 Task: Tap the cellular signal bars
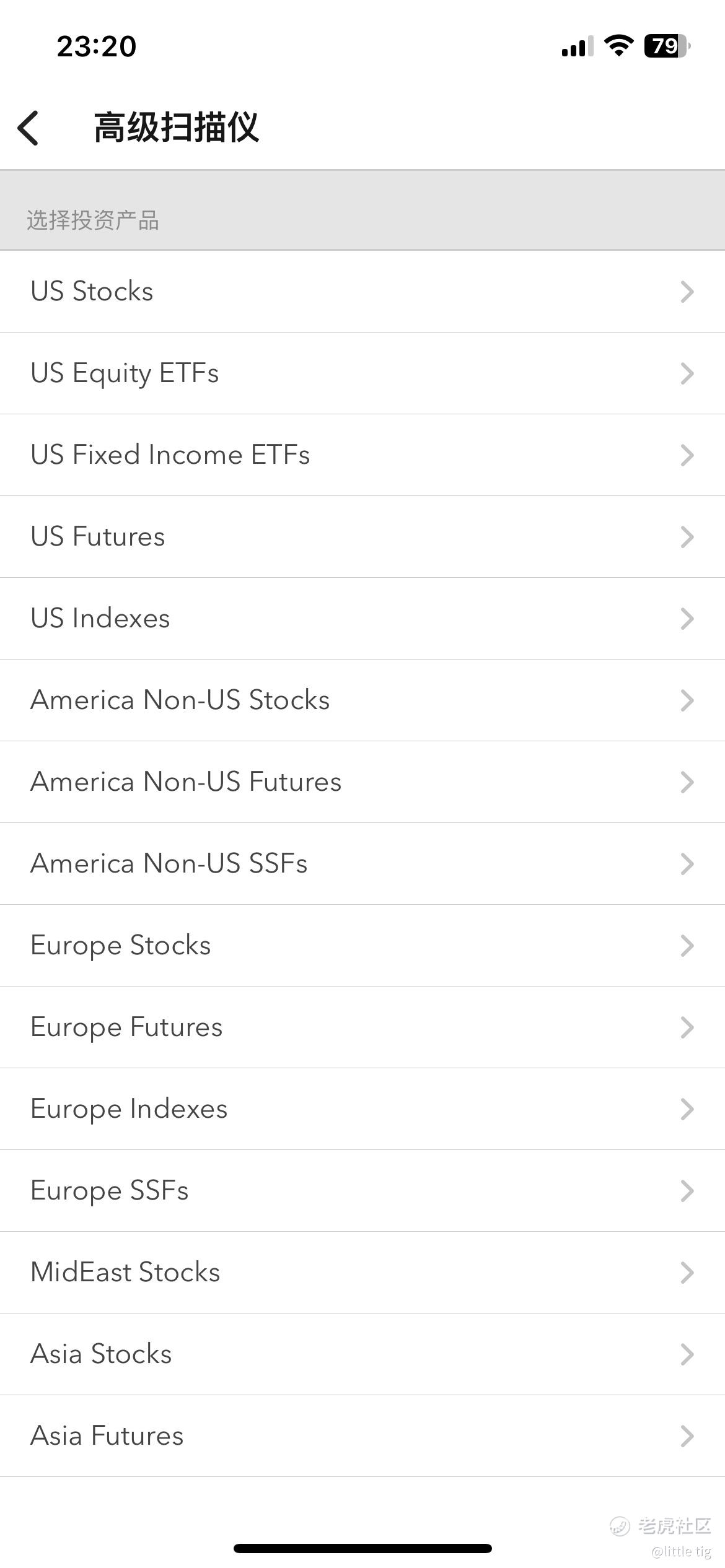tap(577, 46)
